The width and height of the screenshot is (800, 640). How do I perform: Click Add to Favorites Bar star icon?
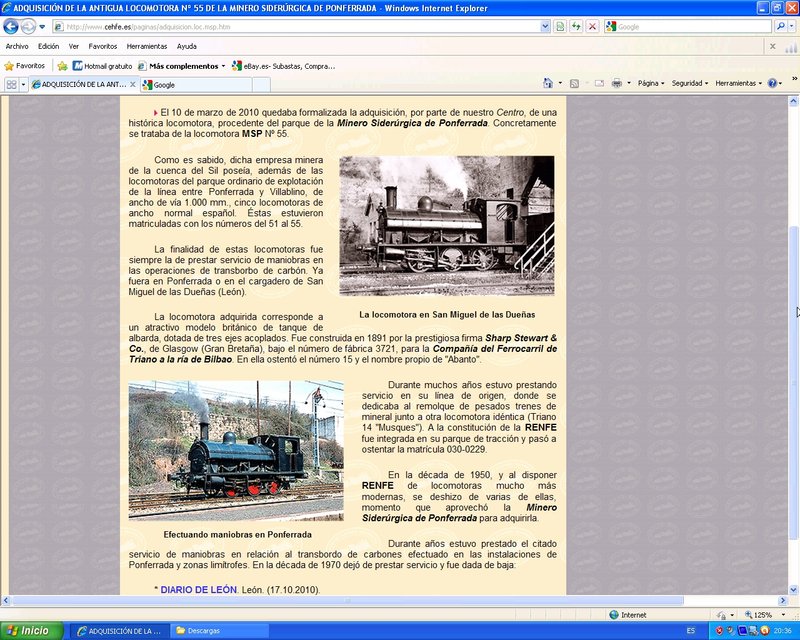[x=62, y=66]
